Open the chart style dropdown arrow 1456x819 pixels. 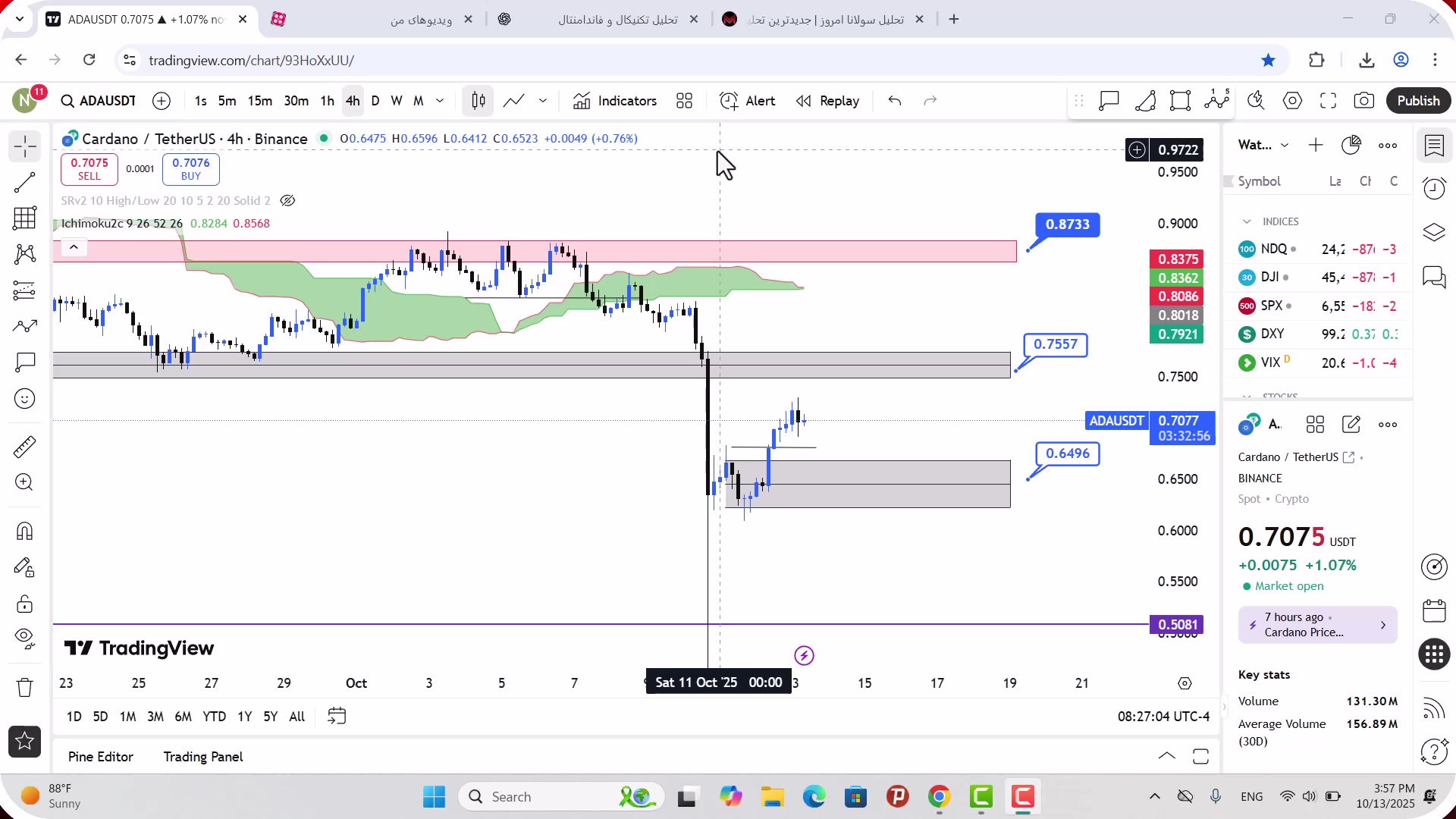click(x=543, y=101)
